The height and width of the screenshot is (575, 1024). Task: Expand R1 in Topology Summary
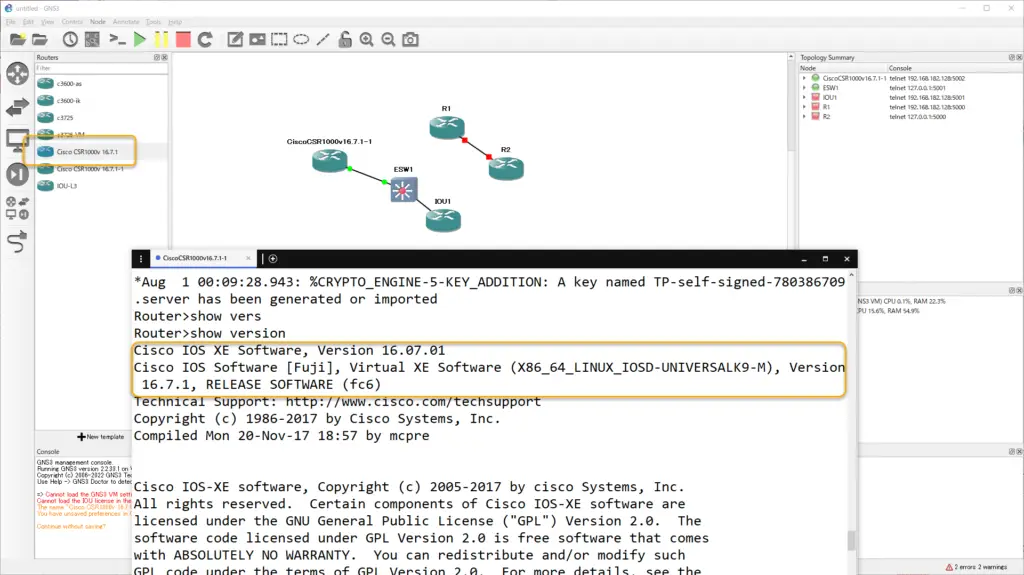[x=805, y=107]
